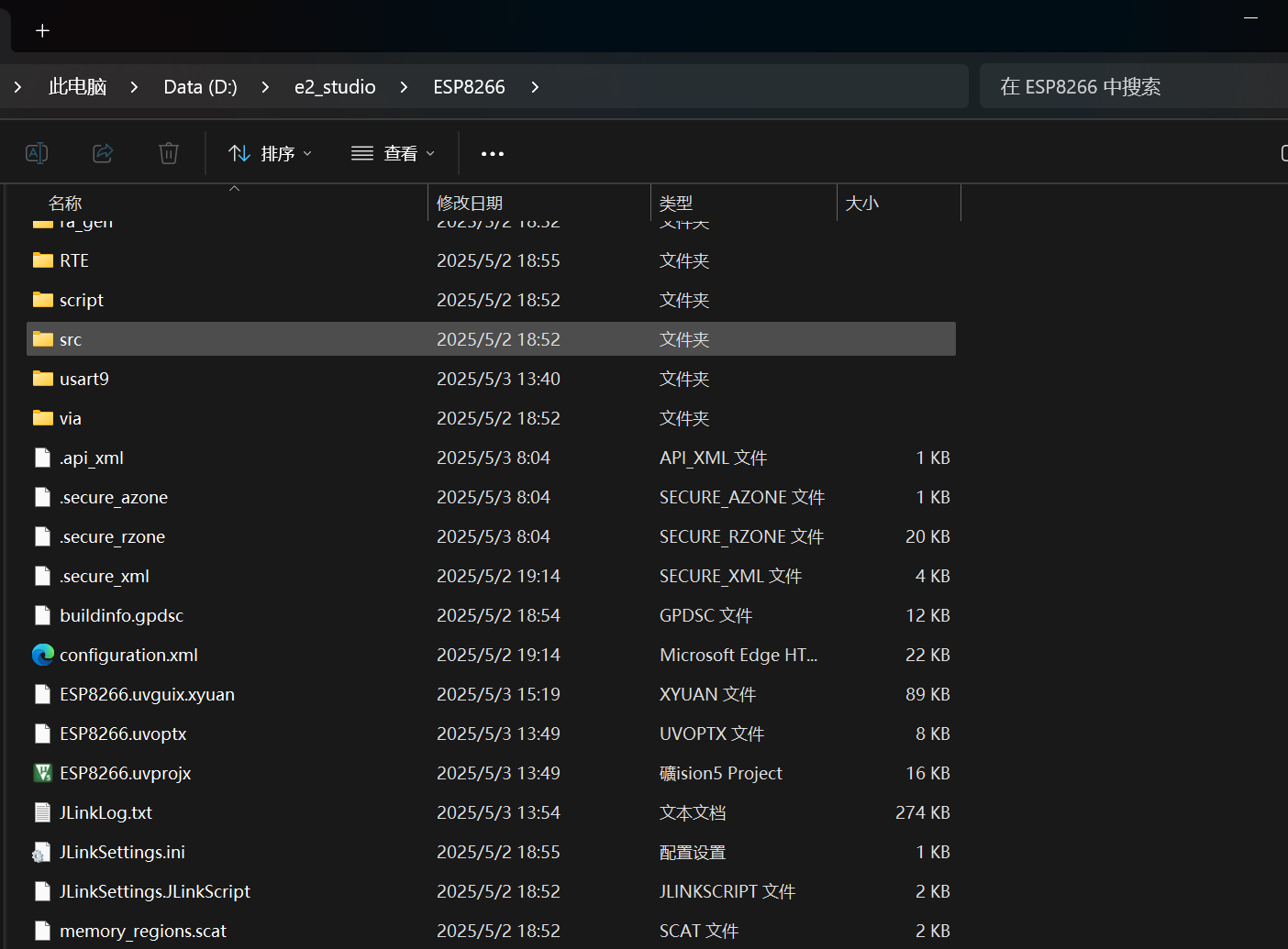Click the via folder icon
The image size is (1288, 949).
[x=42, y=418]
